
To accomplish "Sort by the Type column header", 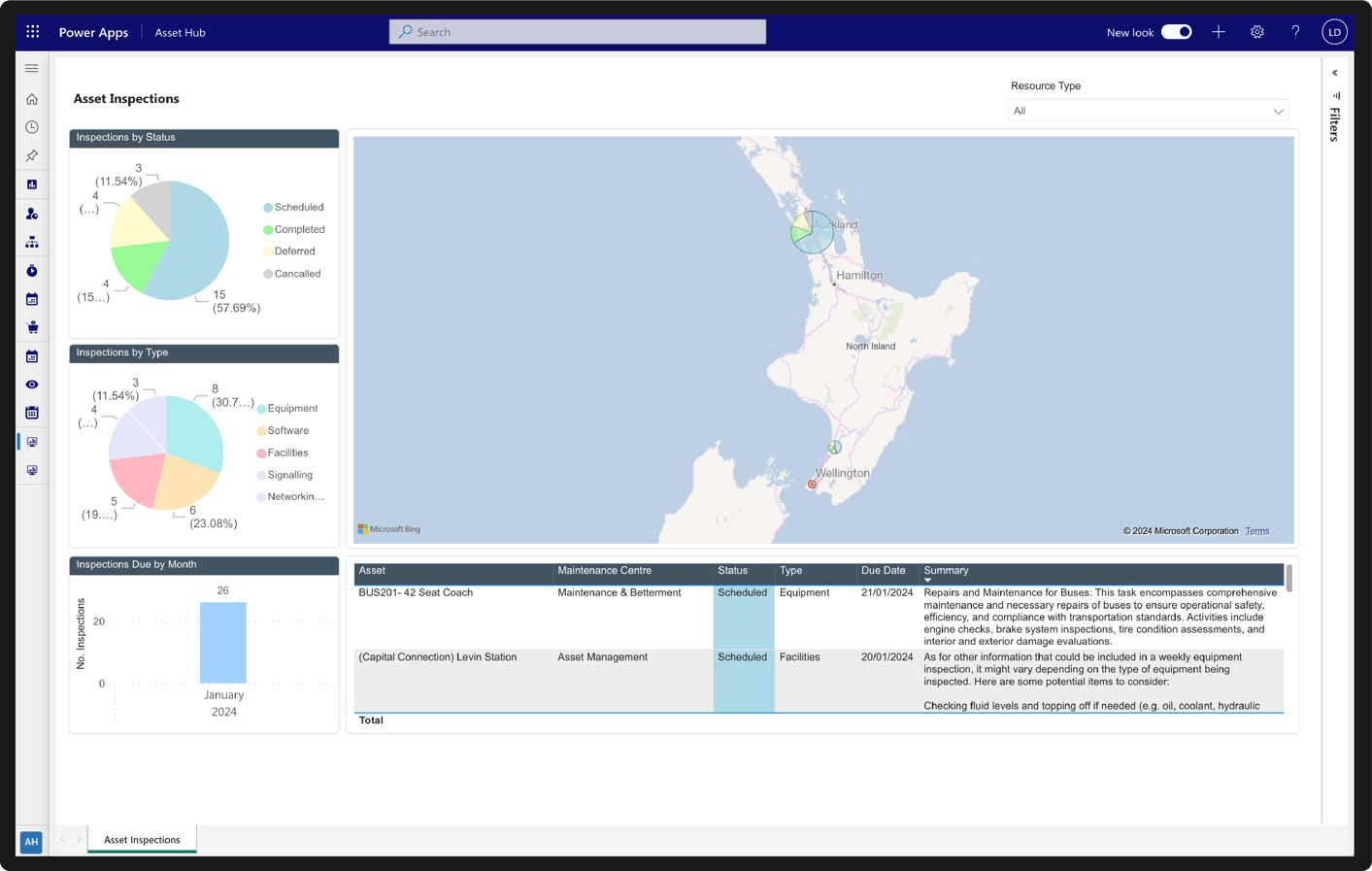I will coord(790,571).
